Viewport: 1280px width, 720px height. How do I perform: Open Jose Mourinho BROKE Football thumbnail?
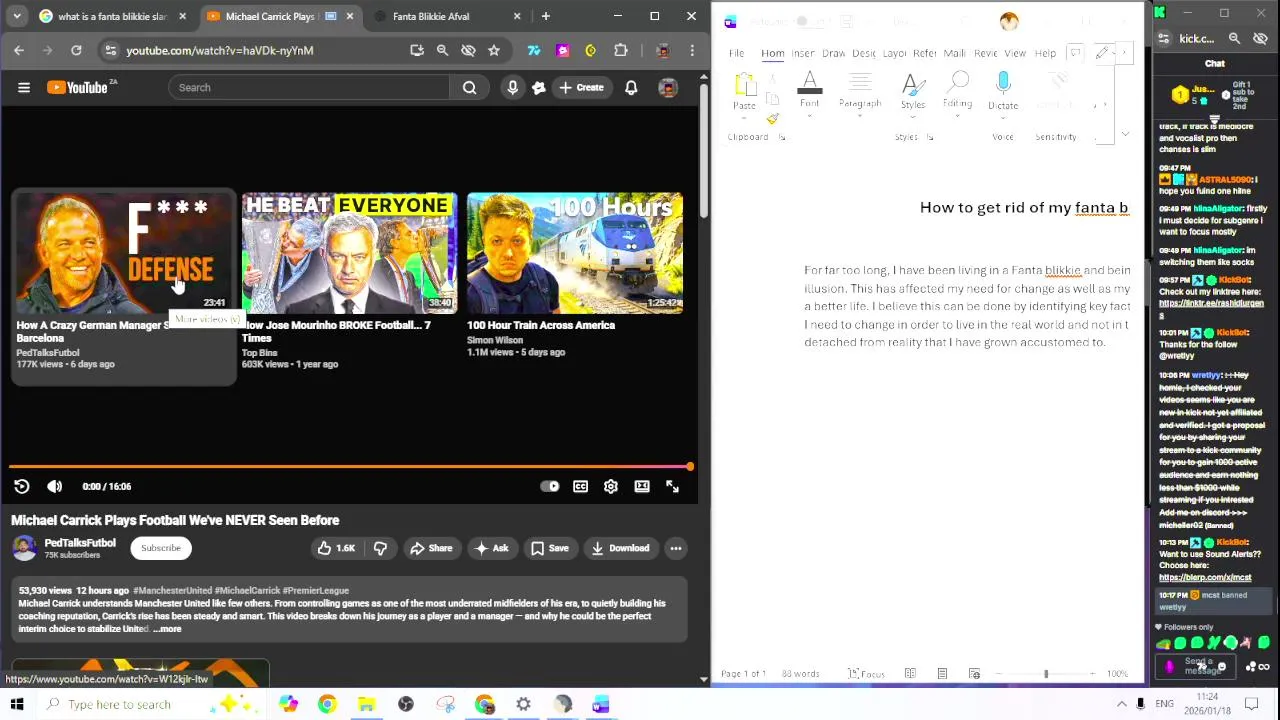pos(349,253)
